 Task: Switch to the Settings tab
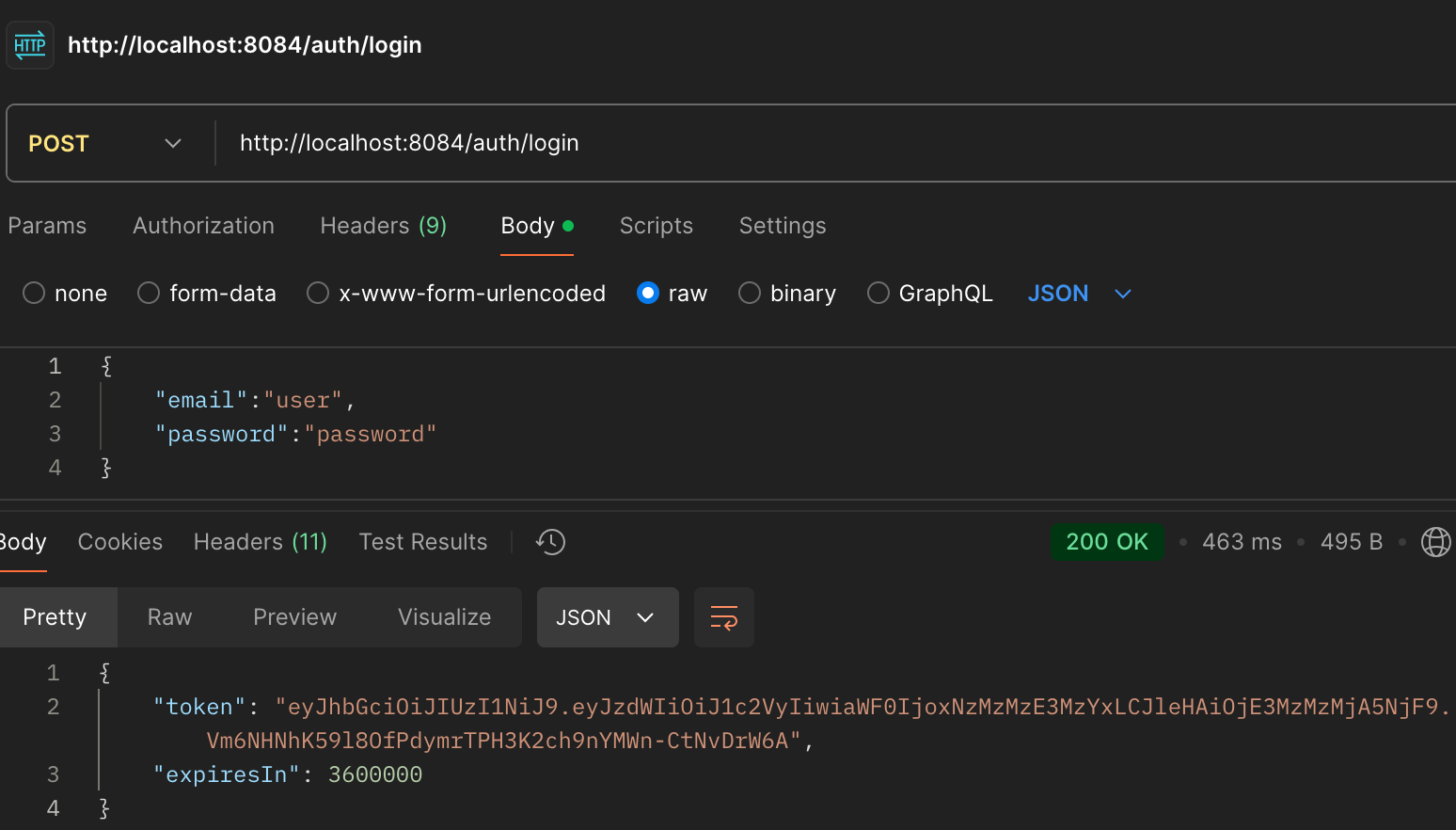(783, 226)
